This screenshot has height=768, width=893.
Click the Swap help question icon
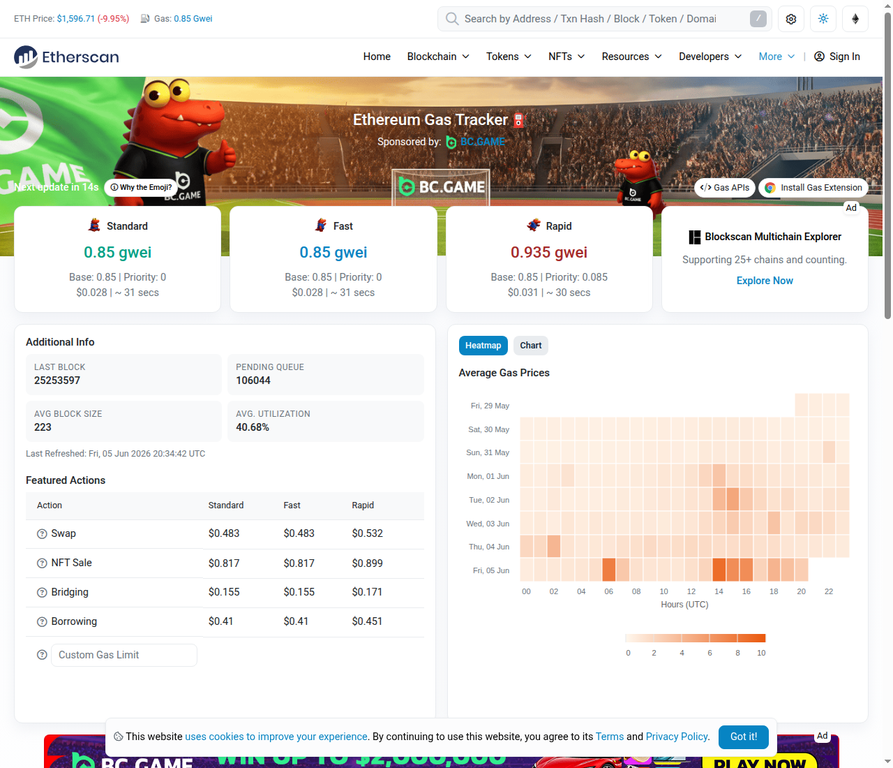42,534
